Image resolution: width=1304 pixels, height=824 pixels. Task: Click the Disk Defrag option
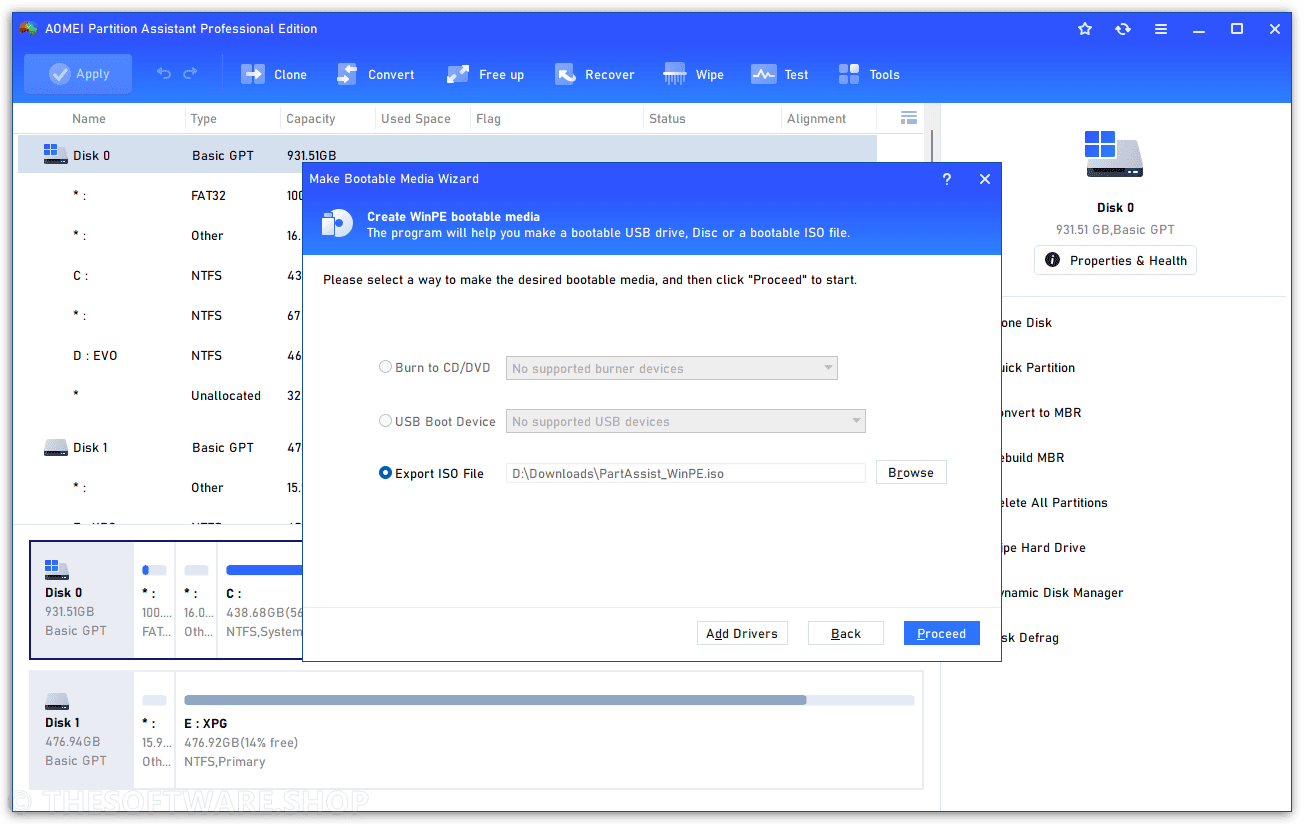click(1029, 637)
